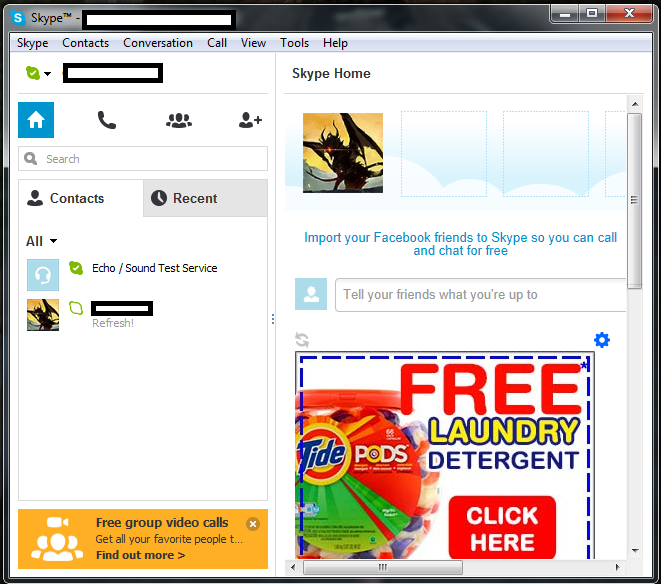
Task: Click the 'Refresh!' mood text under the contact
Action: click(x=113, y=323)
